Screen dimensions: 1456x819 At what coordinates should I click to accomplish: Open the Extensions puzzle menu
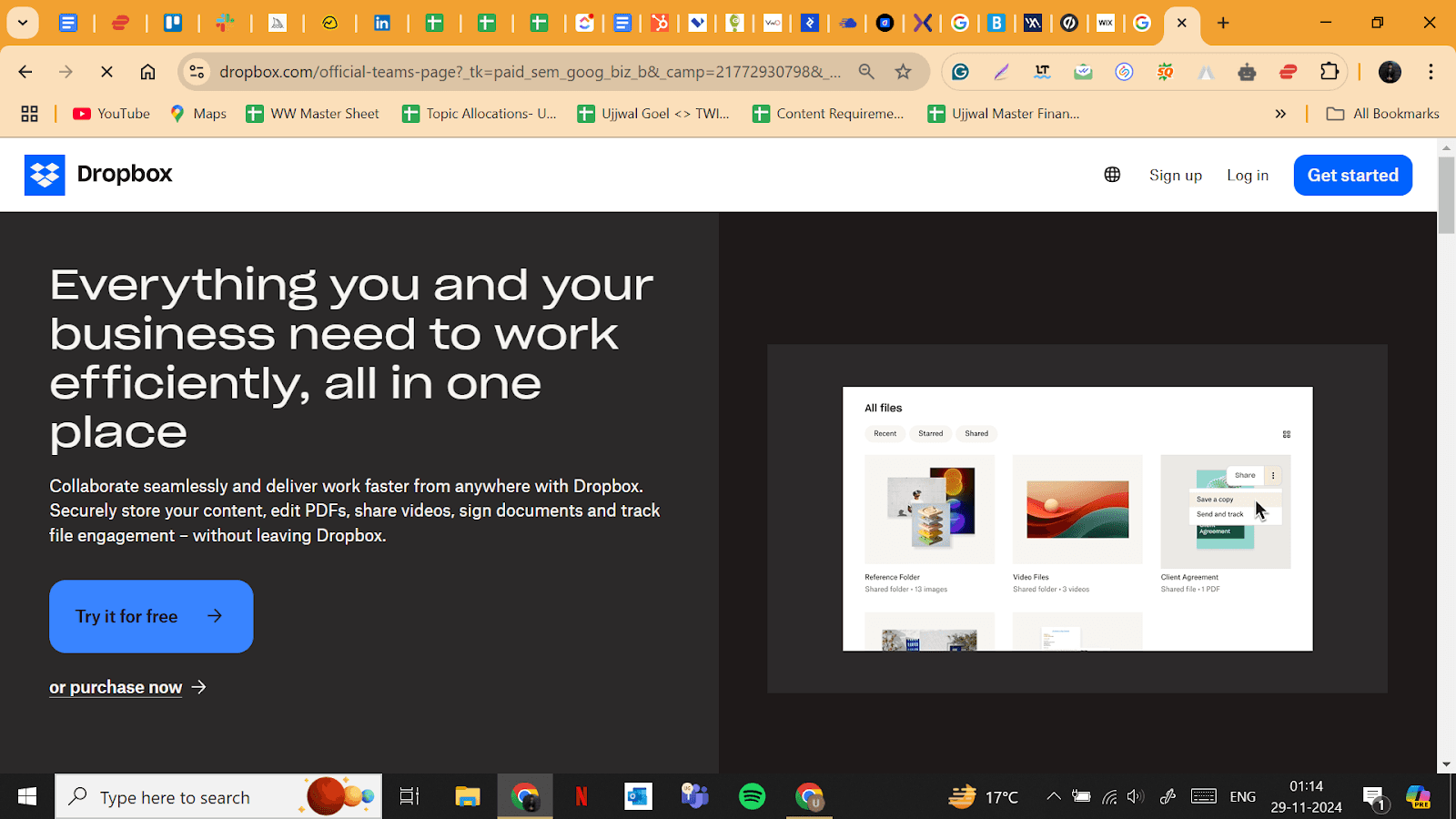[x=1330, y=72]
